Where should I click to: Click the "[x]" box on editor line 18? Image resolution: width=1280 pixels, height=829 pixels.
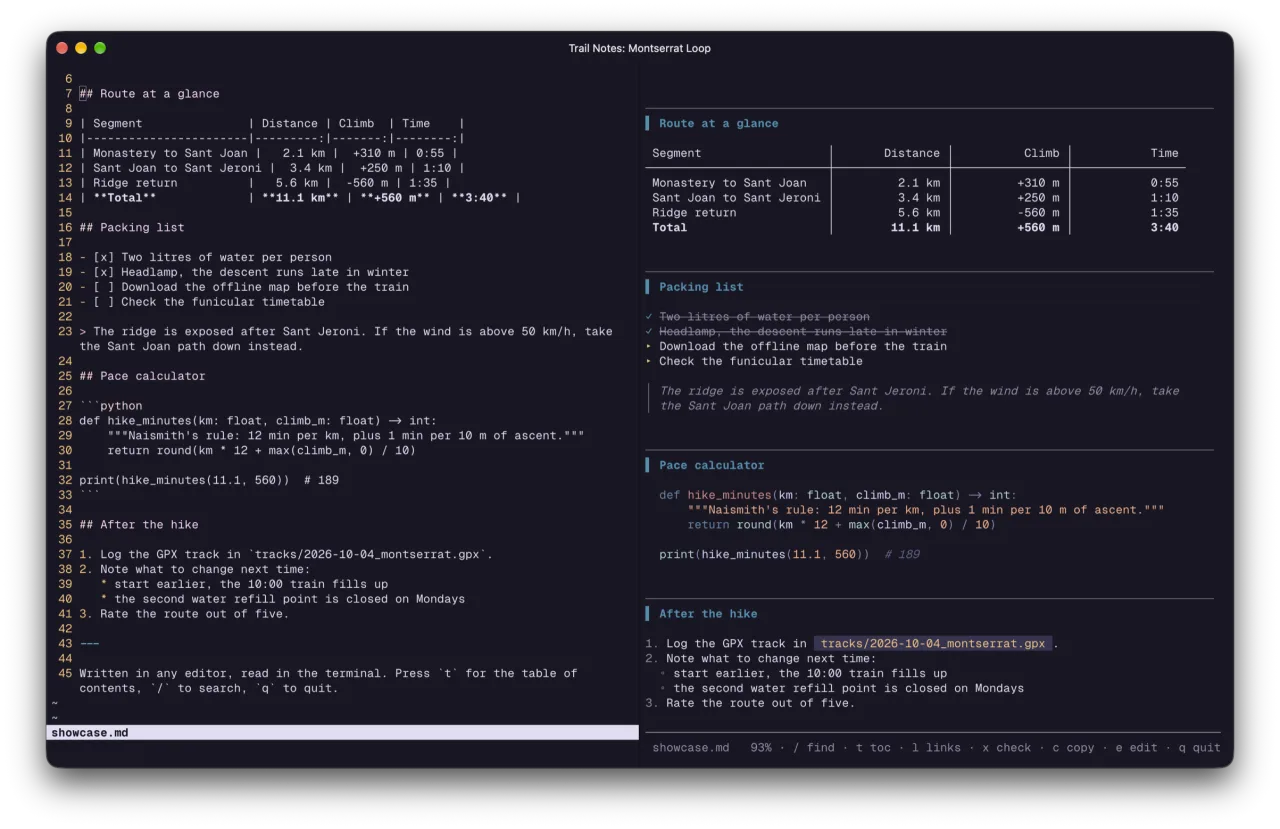[x=104, y=258]
